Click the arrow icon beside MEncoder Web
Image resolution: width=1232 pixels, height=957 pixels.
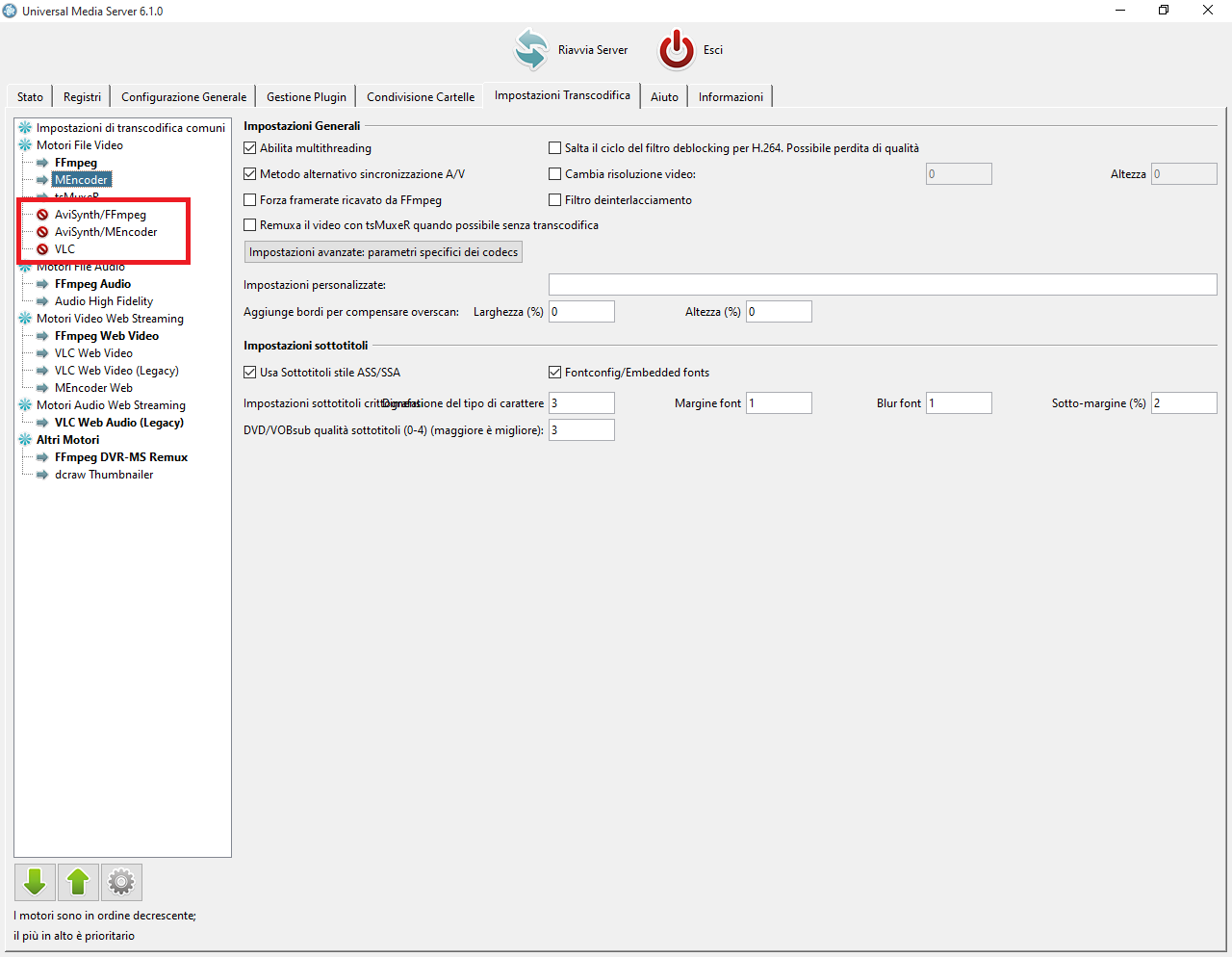coord(42,388)
